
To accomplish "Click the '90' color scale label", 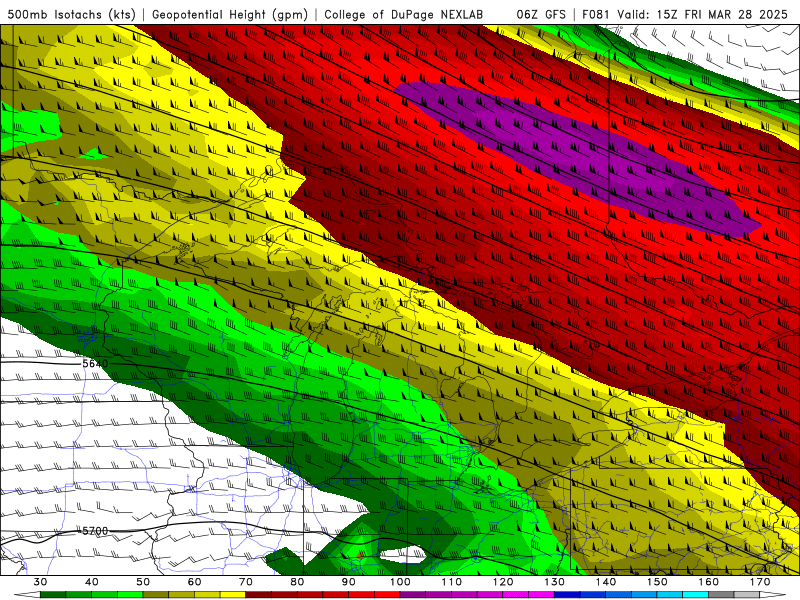I will (x=349, y=582).
